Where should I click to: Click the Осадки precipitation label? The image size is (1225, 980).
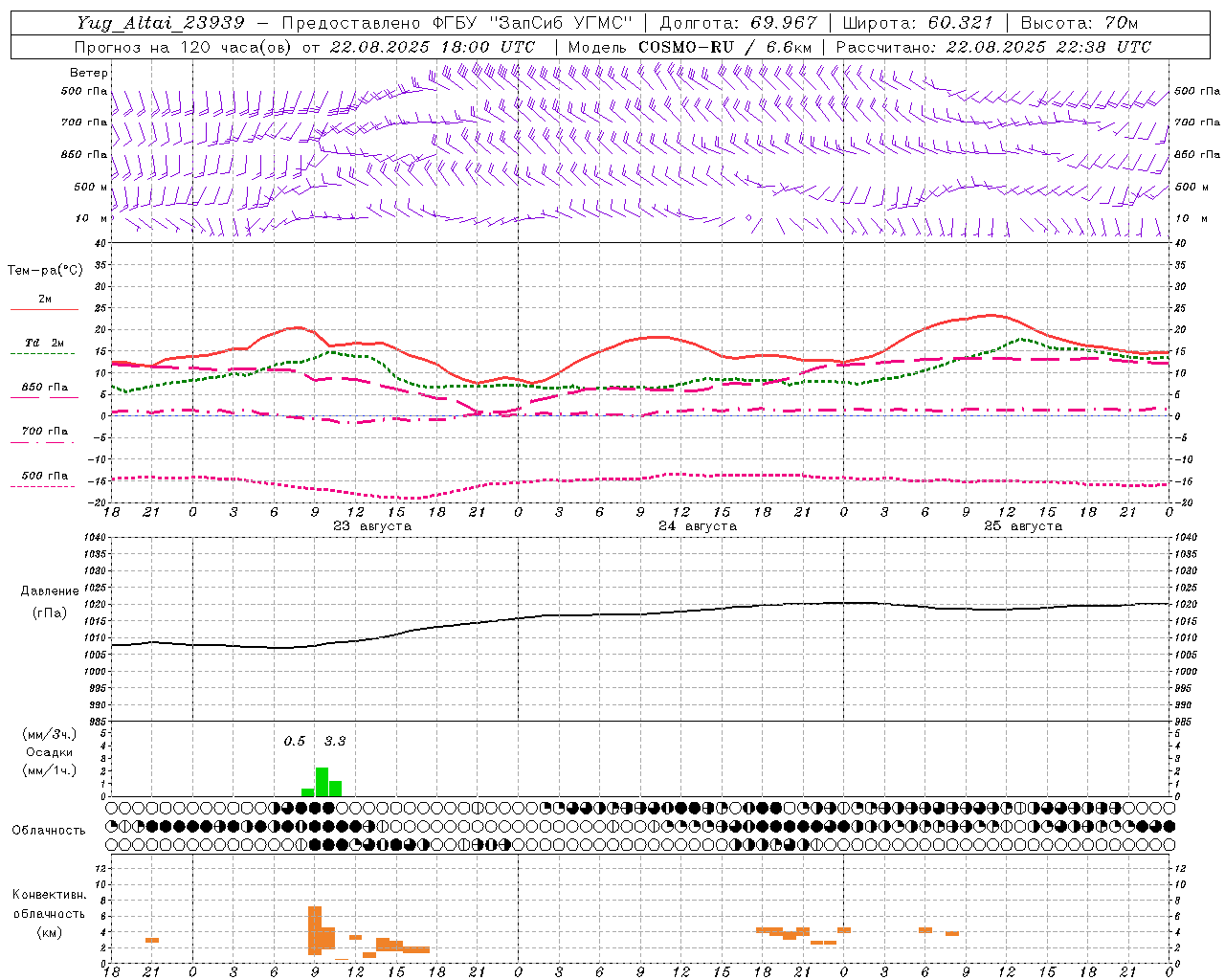[x=49, y=752]
